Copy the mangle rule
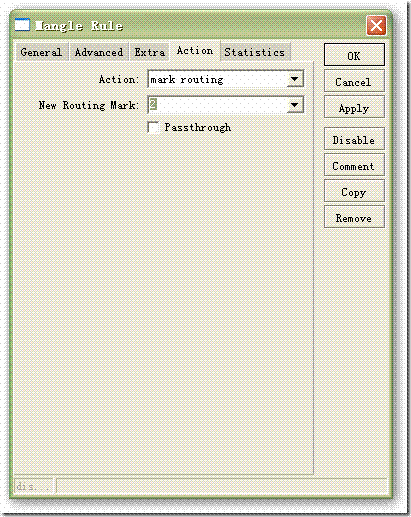411x517 pixels. coord(354,191)
